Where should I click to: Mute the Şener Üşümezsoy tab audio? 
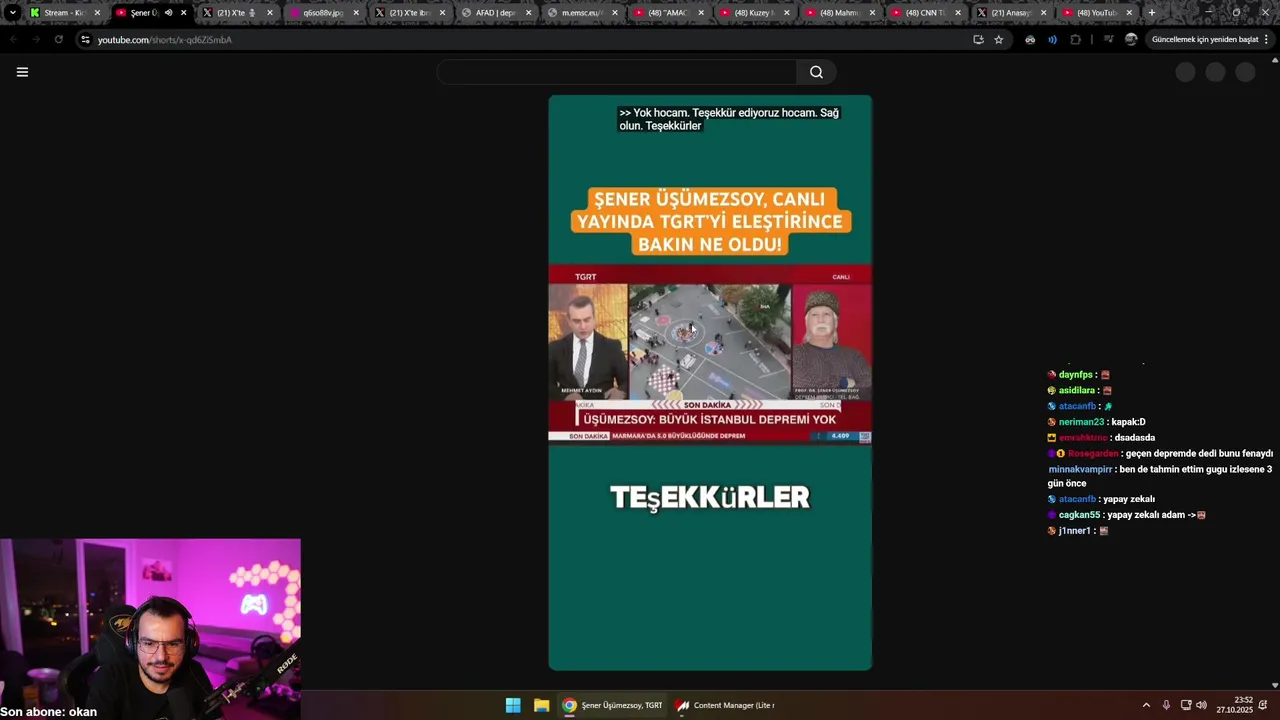click(168, 13)
